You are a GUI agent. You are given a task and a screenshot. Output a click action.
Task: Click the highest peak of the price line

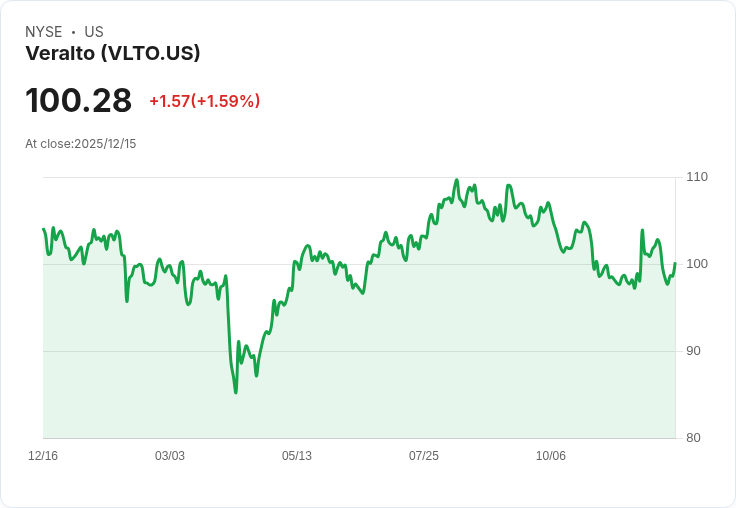[x=456, y=180]
